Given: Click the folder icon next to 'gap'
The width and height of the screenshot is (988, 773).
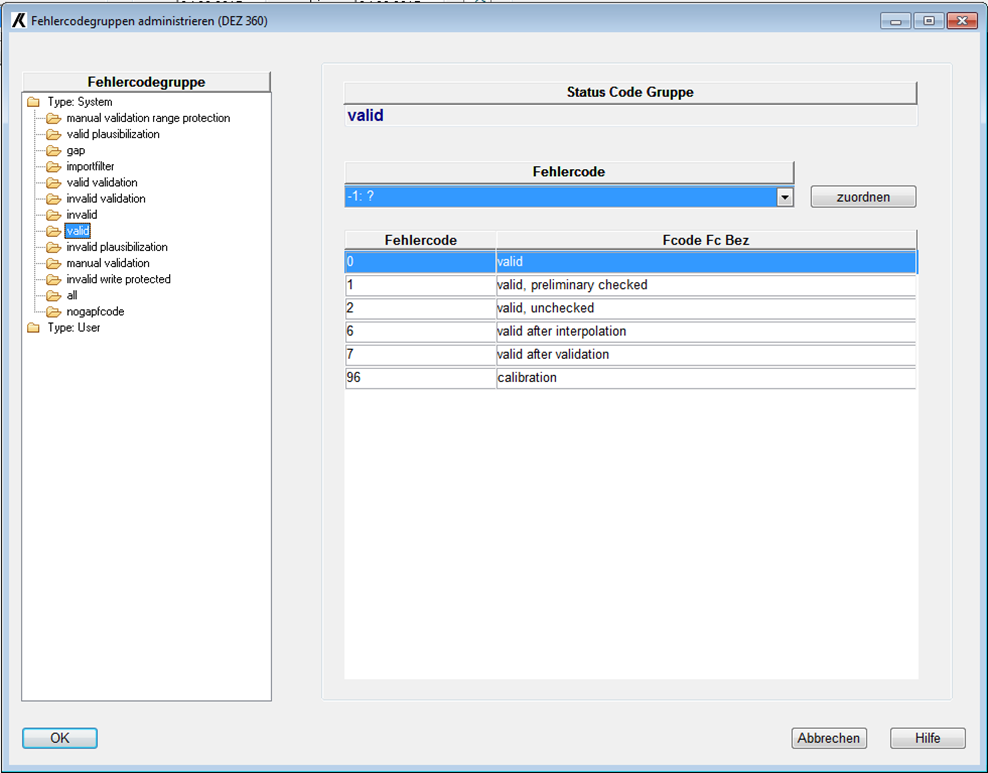Looking at the screenshot, I should 53,150.
